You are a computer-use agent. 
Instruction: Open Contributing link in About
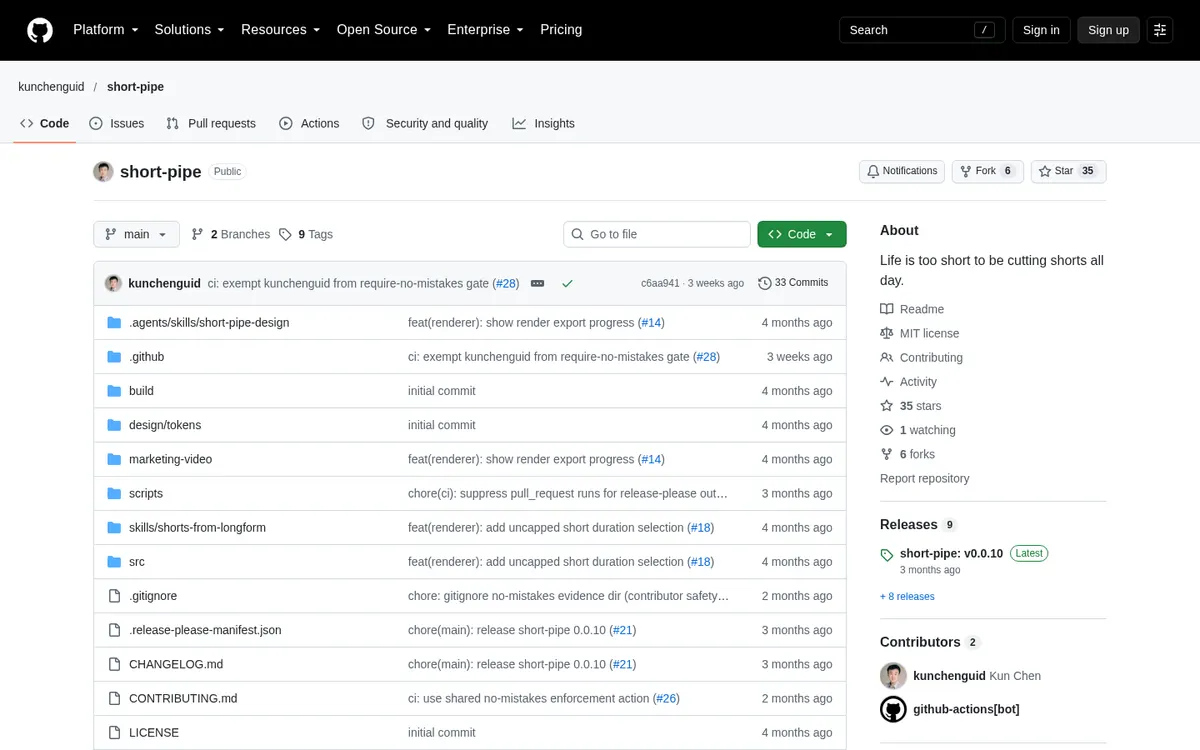[x=921, y=357]
